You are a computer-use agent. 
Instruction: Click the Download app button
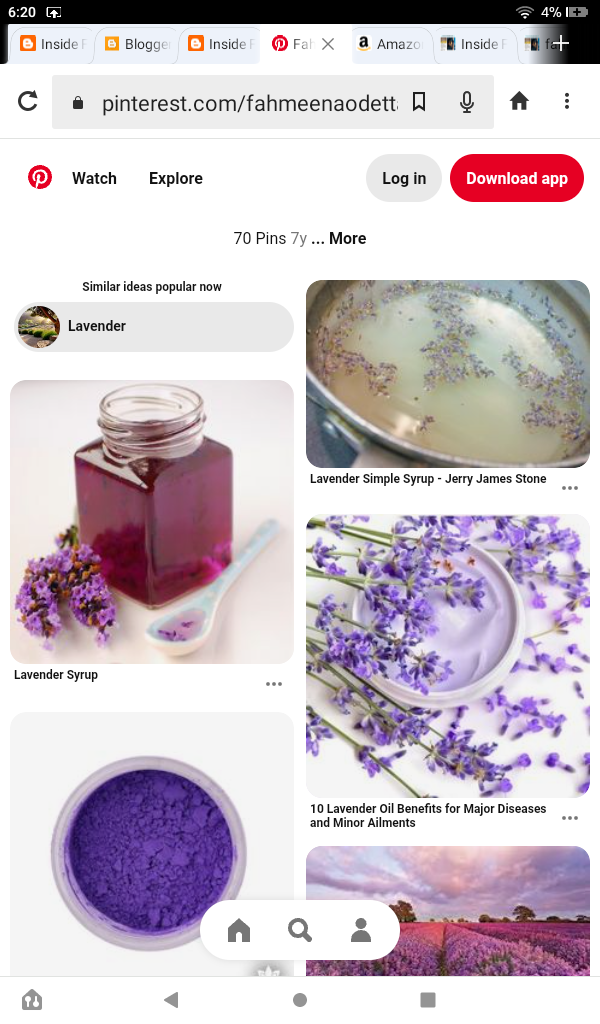(x=516, y=178)
